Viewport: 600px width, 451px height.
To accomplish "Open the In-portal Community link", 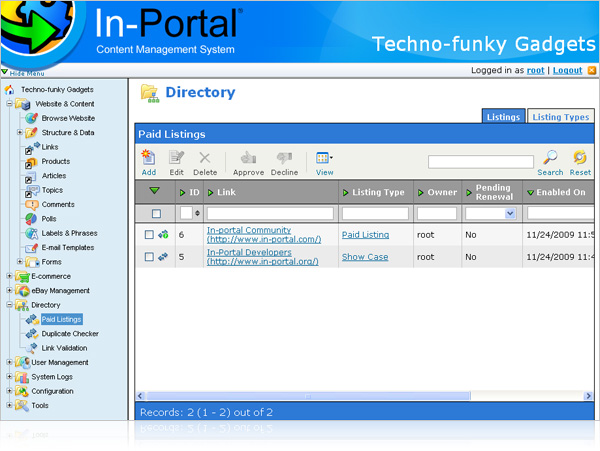I will coord(264,234).
